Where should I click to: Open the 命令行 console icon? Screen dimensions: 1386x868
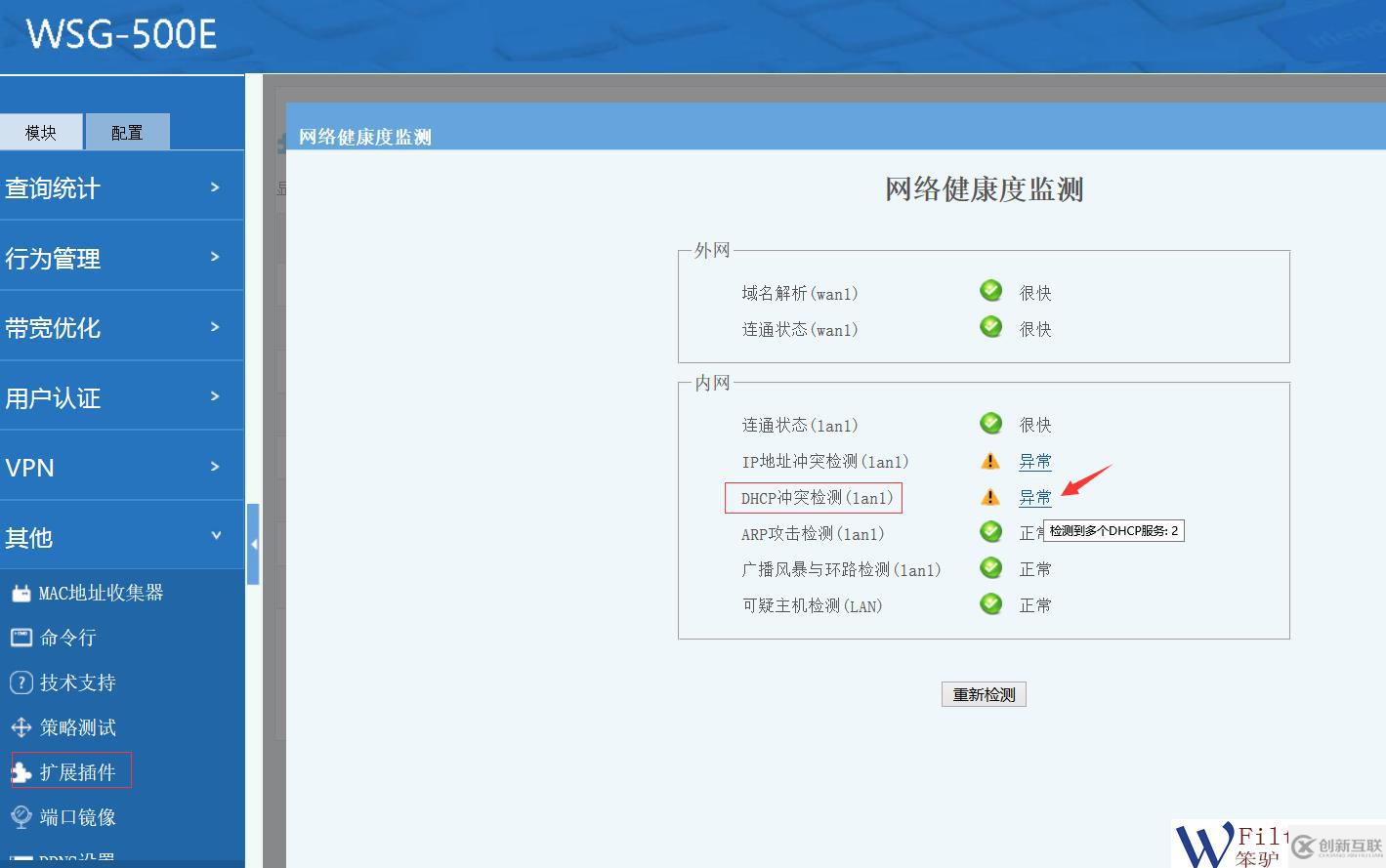click(21, 637)
